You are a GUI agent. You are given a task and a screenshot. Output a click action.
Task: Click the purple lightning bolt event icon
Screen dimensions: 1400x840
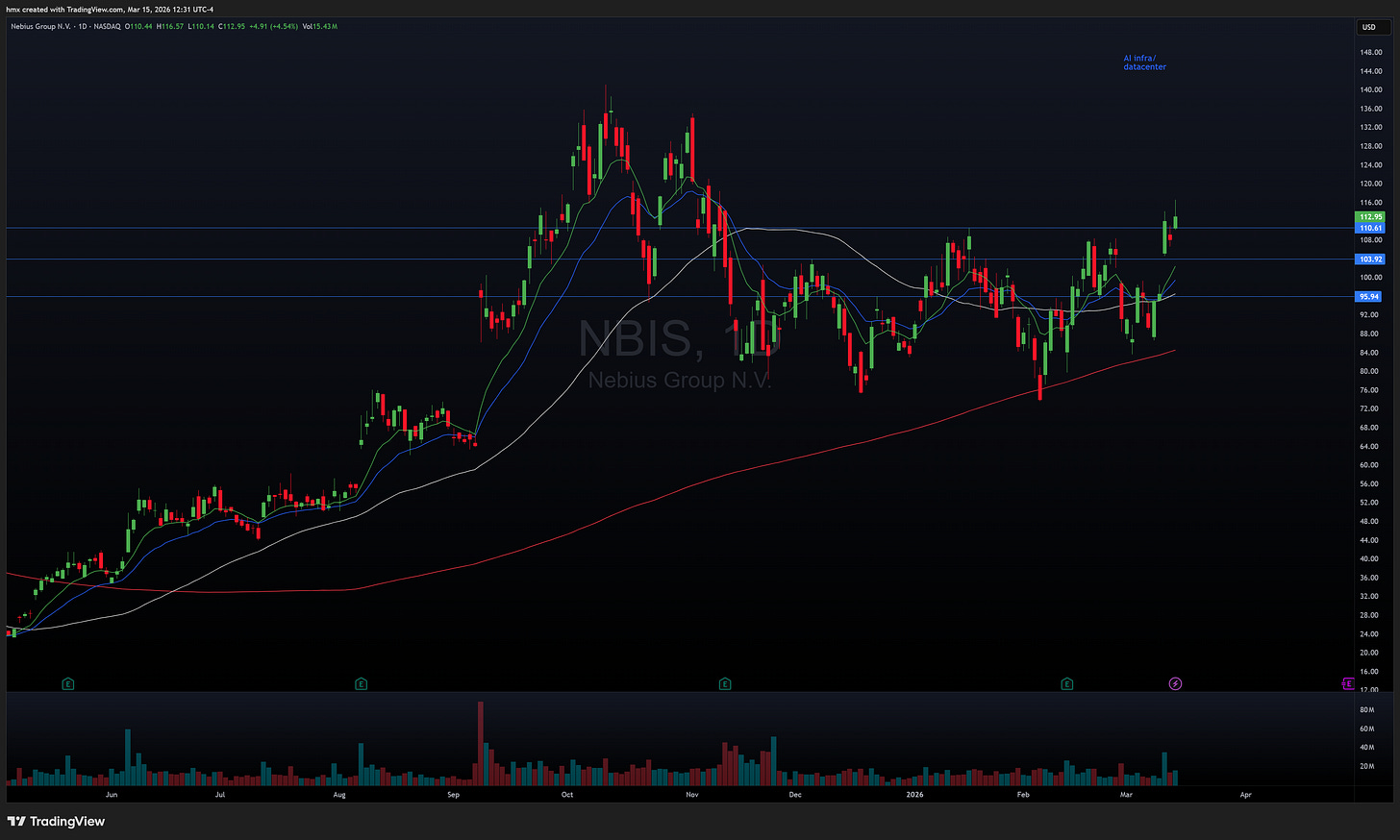[x=1175, y=684]
